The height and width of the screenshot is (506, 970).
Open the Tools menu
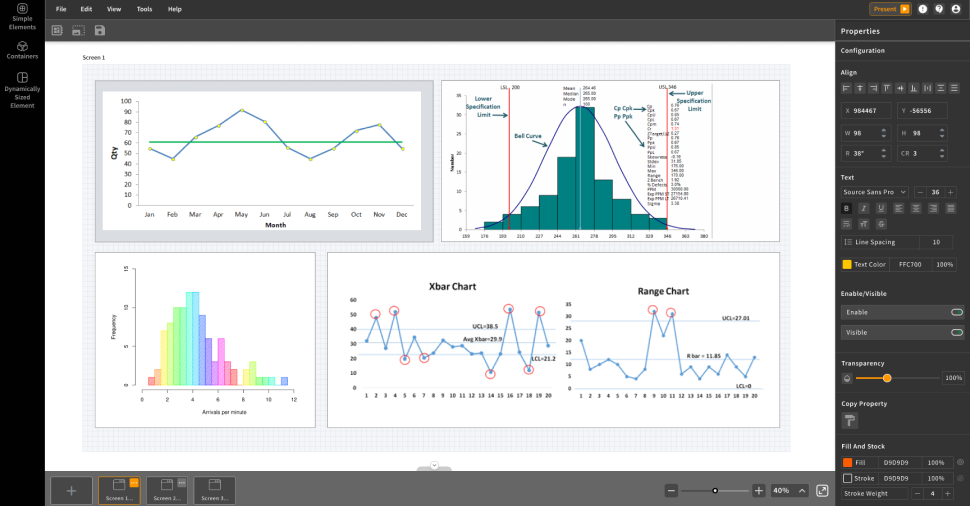[x=144, y=9]
